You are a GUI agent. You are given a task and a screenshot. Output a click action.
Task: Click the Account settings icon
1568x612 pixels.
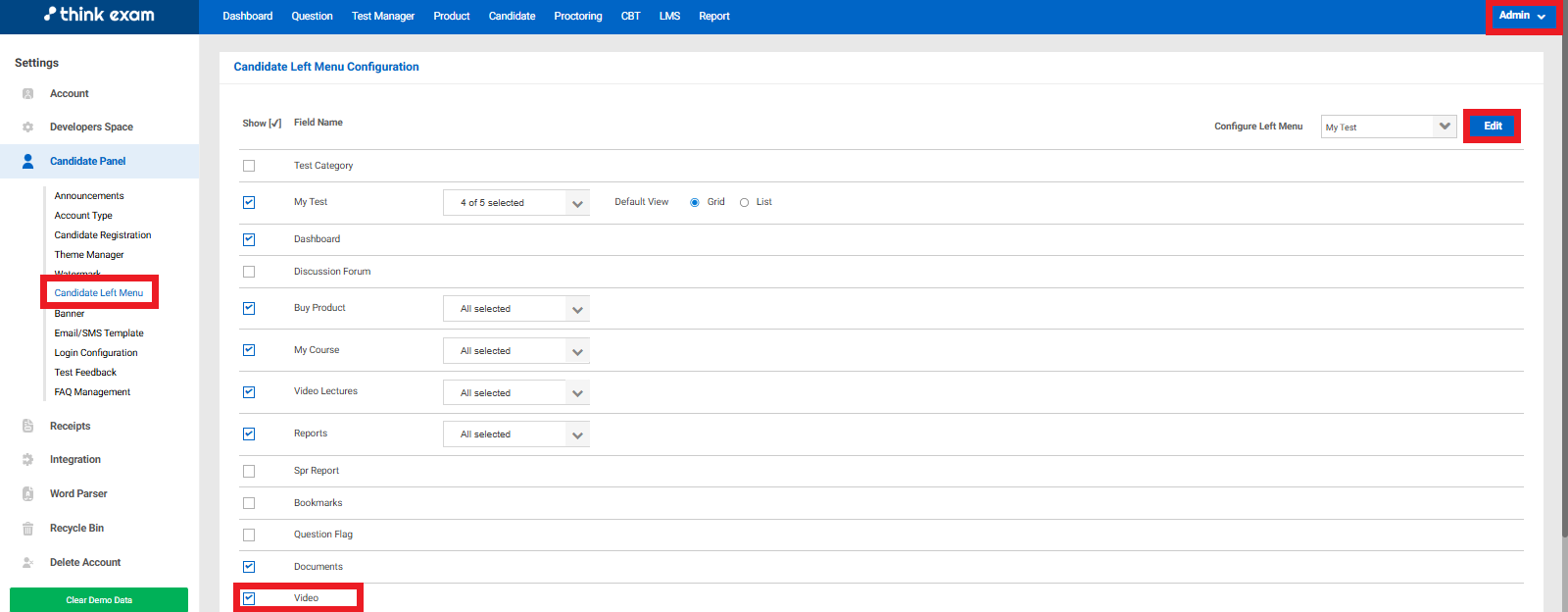point(27,94)
